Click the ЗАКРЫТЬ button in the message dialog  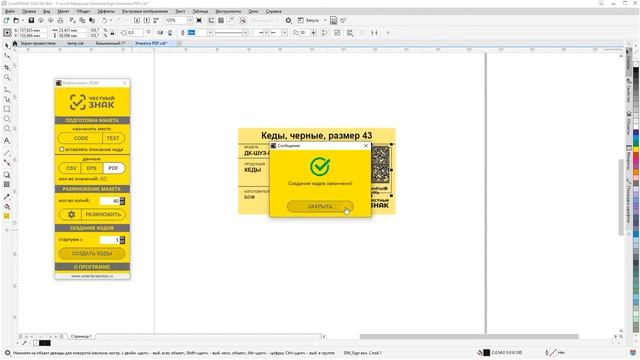[x=320, y=207]
